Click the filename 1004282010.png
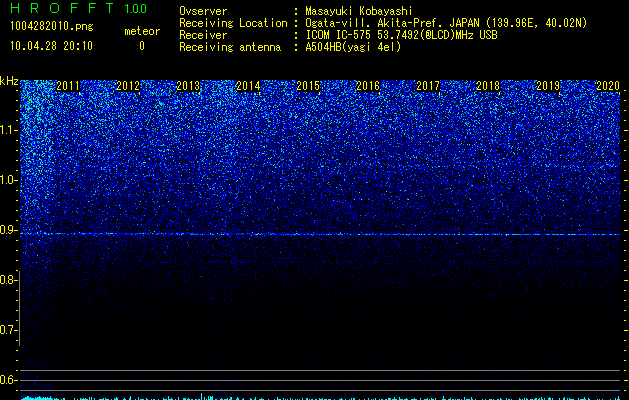The width and height of the screenshot is (629, 400). click(x=52, y=27)
